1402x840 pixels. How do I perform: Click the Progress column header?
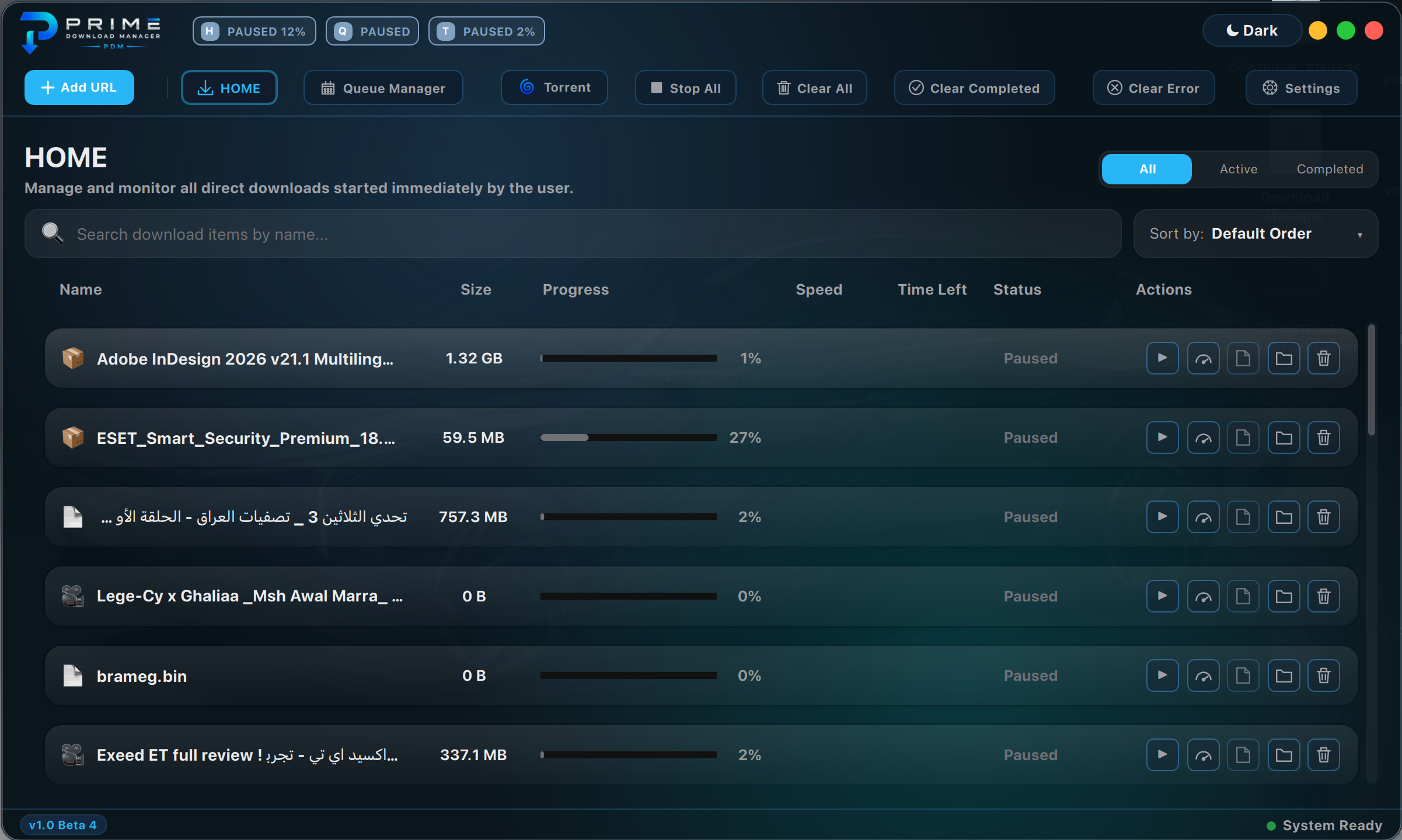click(x=576, y=289)
